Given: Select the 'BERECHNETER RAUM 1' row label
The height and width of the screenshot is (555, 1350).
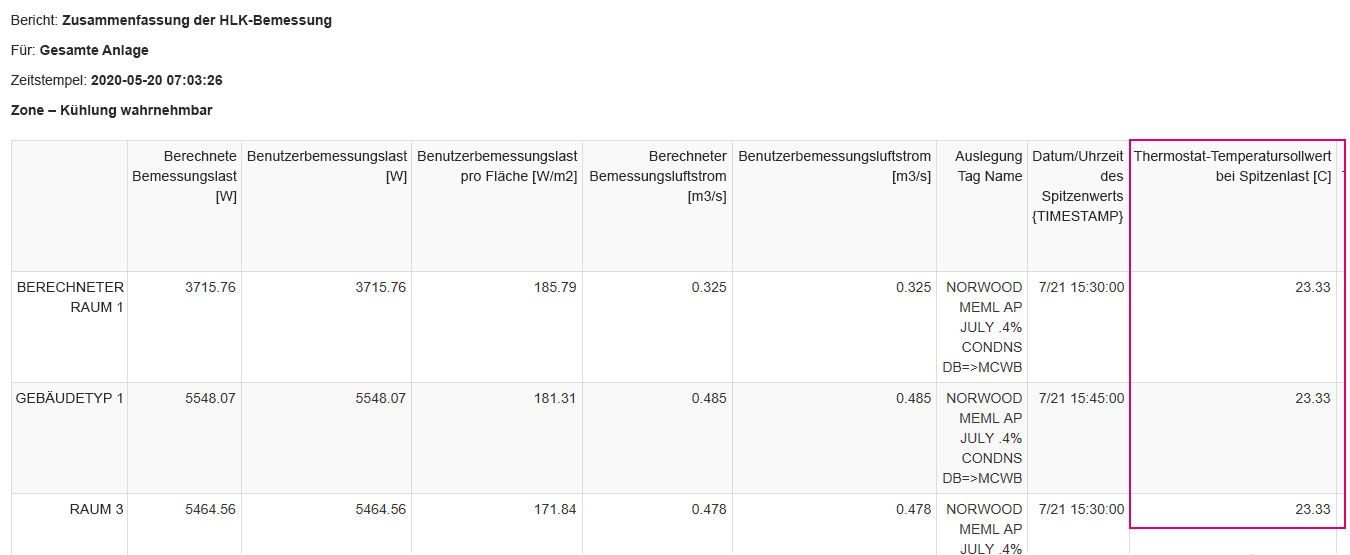Looking at the screenshot, I should (x=70, y=297).
